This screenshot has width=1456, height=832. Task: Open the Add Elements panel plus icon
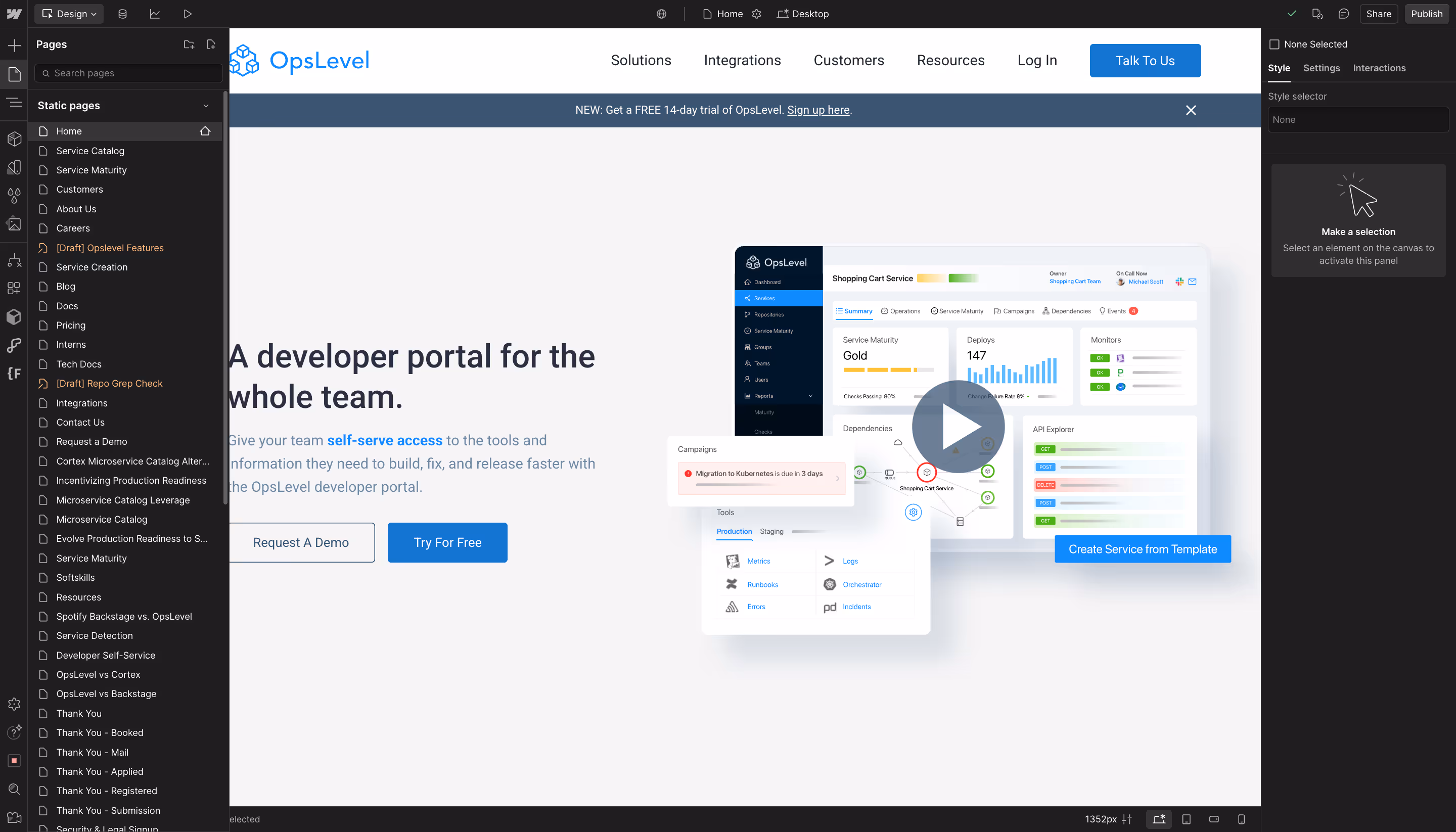point(14,45)
